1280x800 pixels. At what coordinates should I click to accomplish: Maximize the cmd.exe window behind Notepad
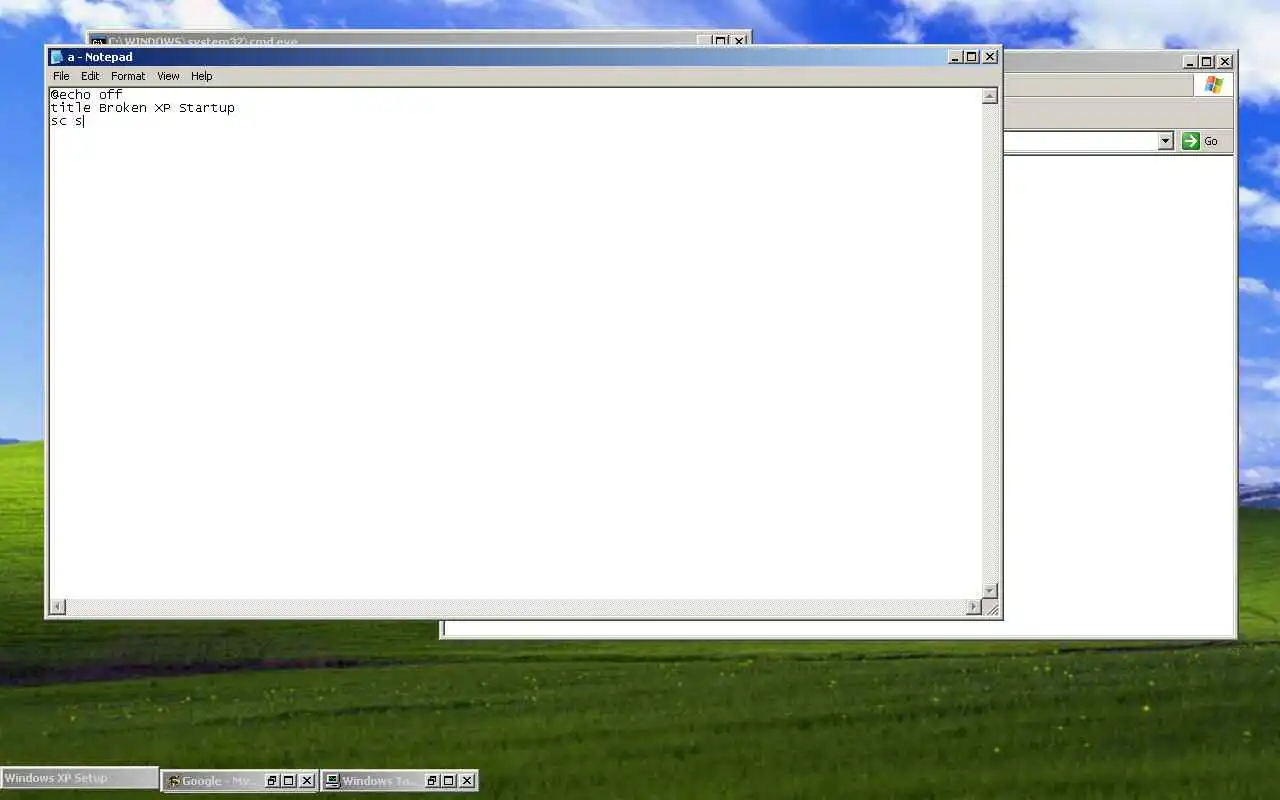[721, 41]
